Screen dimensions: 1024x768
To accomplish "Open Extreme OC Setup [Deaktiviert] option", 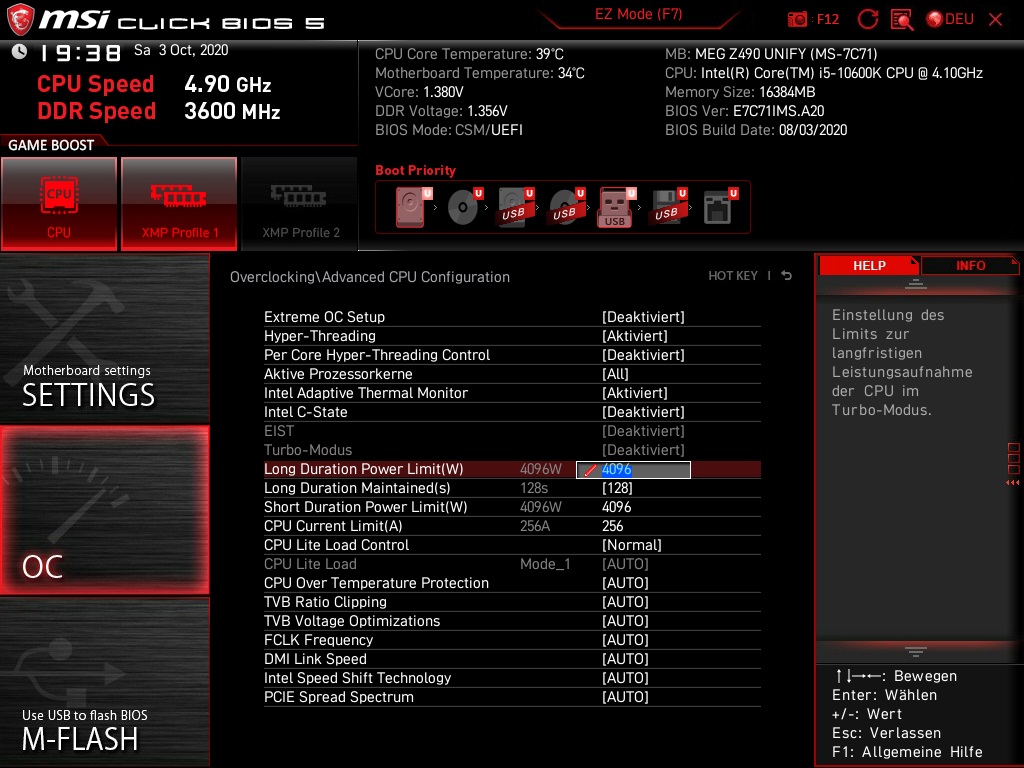I will click(x=512, y=317).
